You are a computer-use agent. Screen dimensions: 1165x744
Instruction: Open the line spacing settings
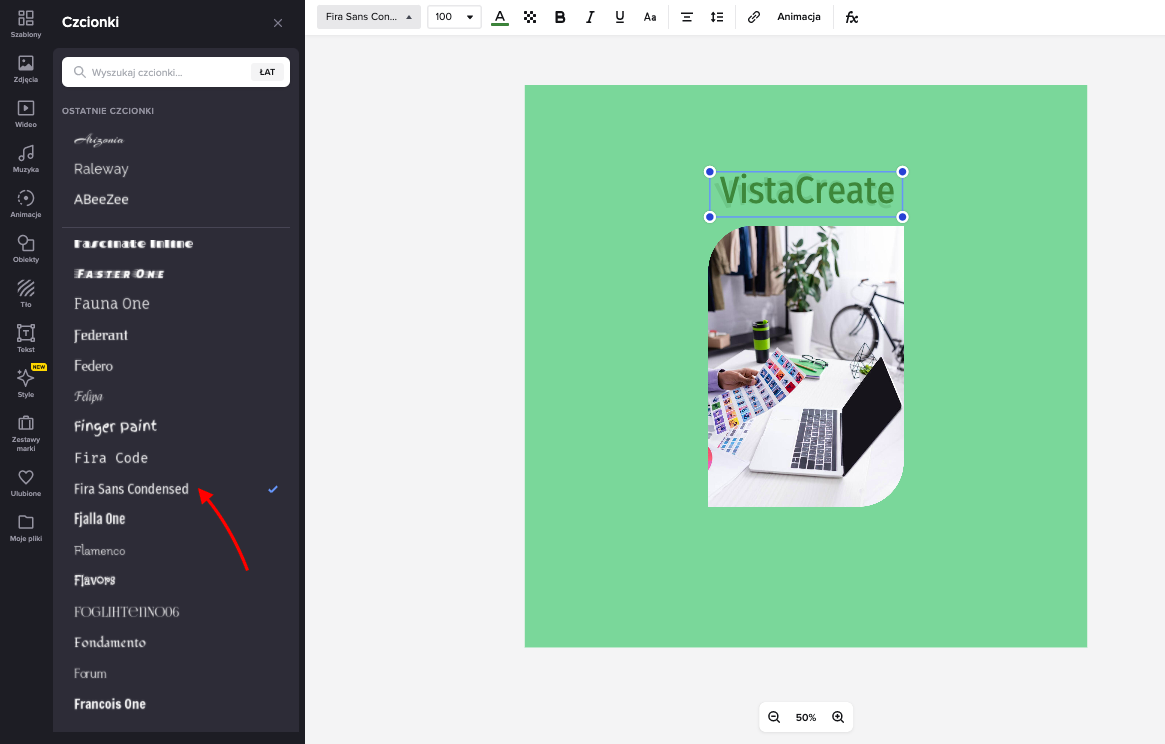point(717,17)
